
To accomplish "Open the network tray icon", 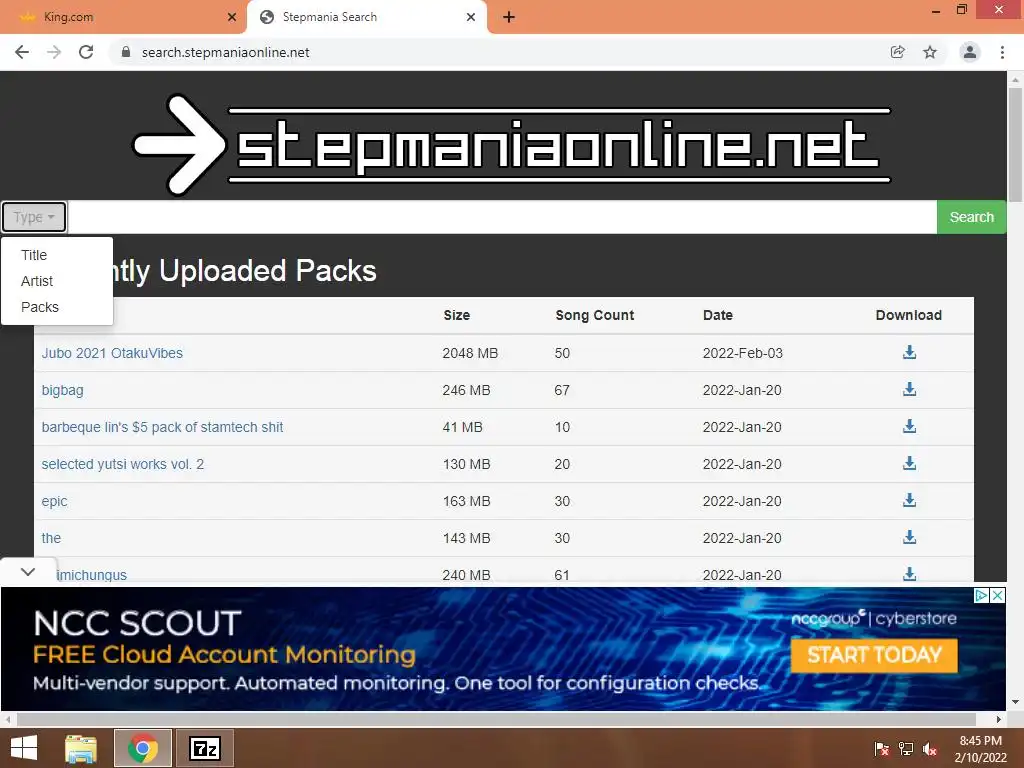I will pos(906,749).
